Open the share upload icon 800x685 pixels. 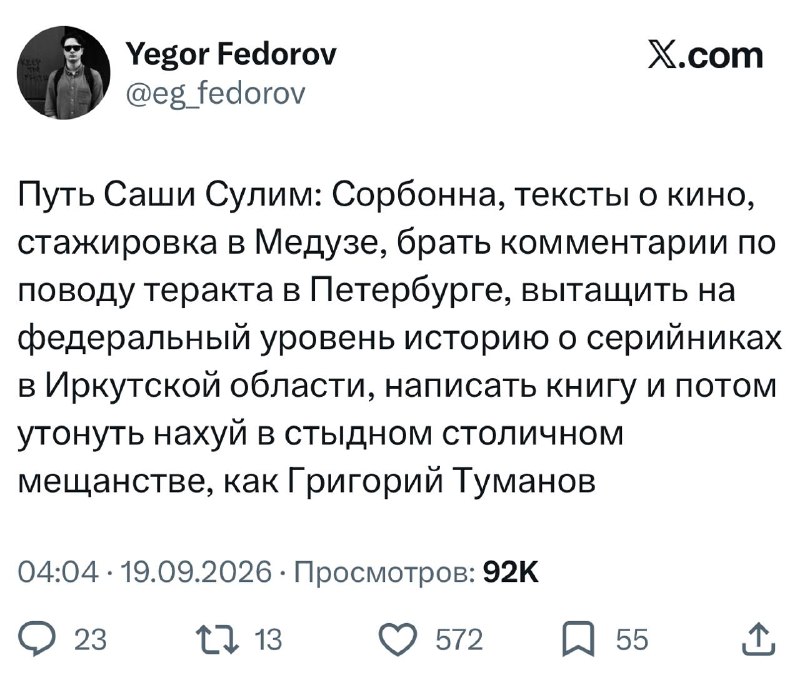point(759,639)
